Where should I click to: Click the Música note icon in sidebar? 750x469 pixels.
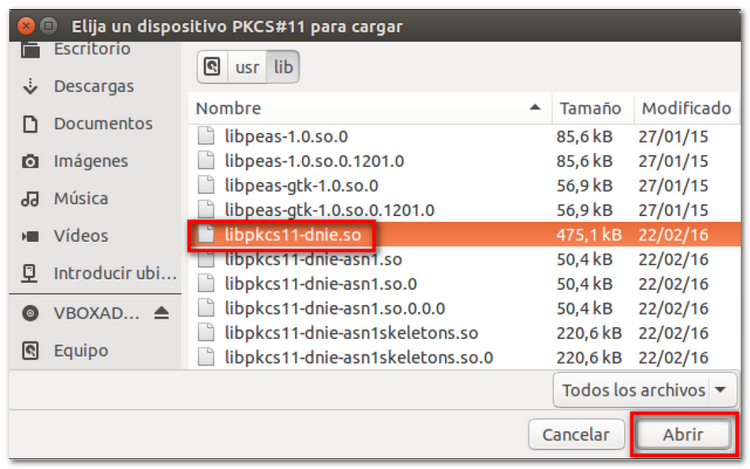tap(30, 199)
